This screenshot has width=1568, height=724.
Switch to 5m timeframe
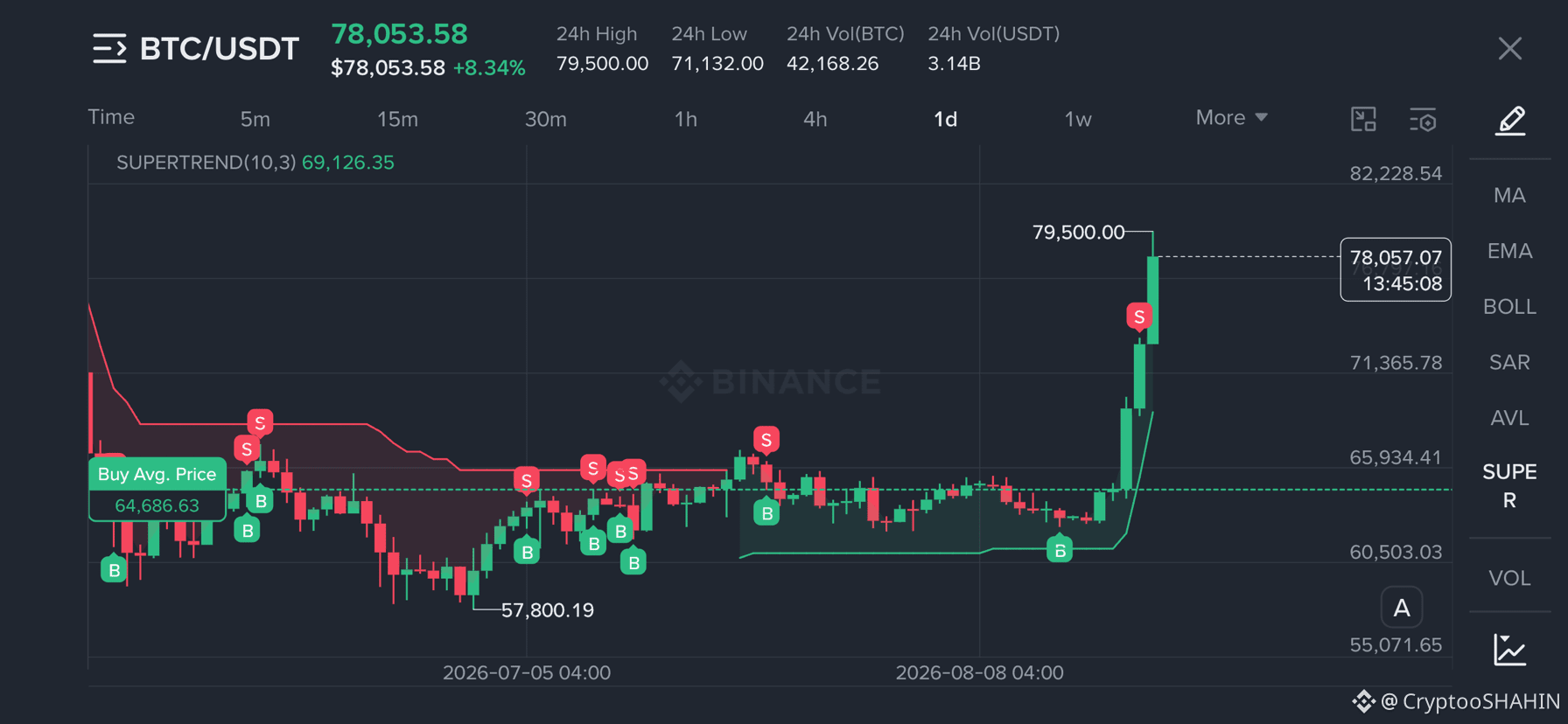click(x=255, y=120)
